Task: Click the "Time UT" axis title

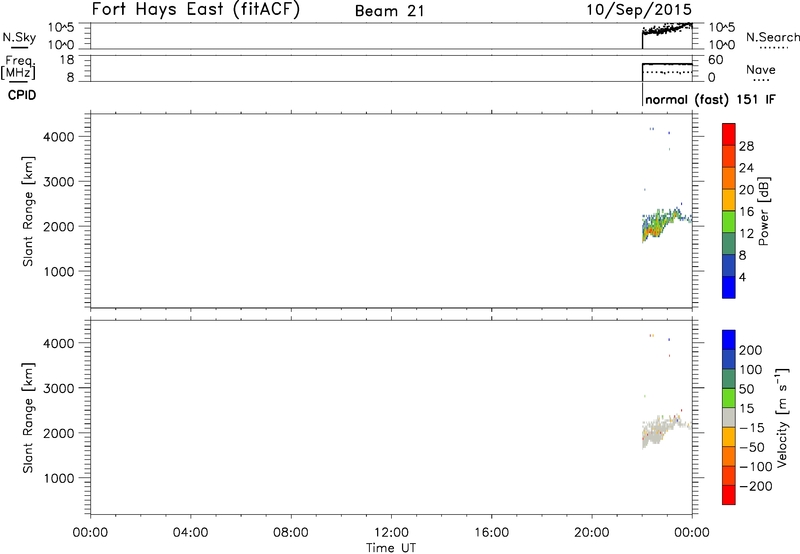Action: (391, 548)
